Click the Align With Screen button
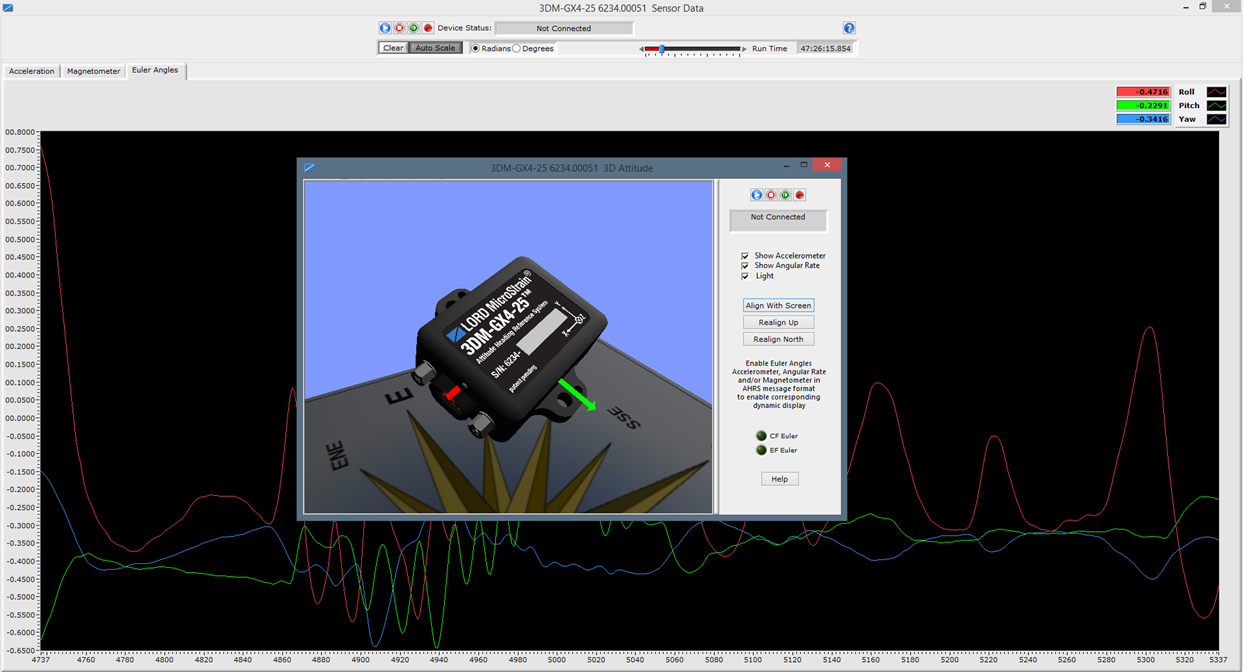 (778, 305)
